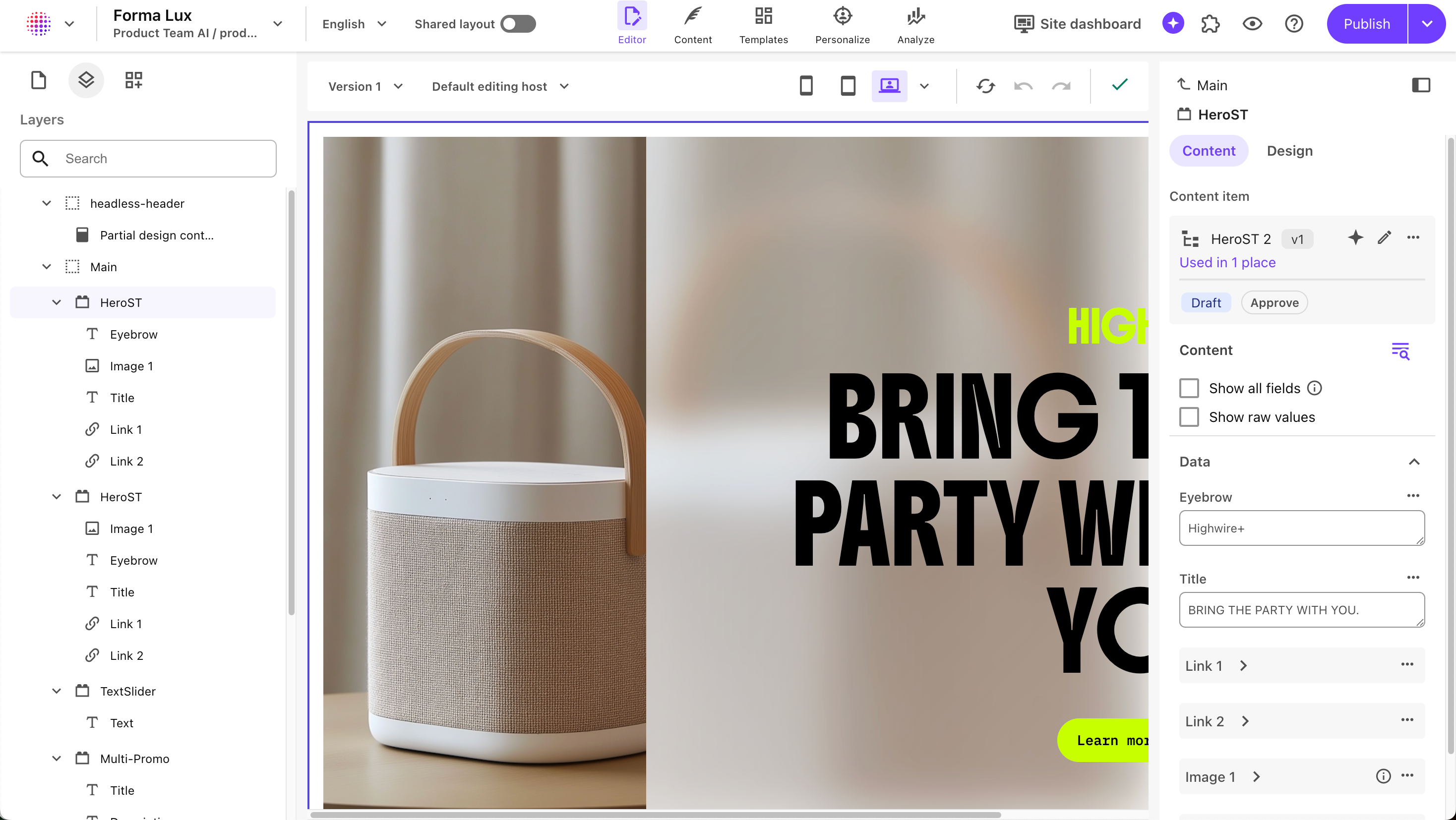Open the Content field search filter icon

(x=1400, y=351)
